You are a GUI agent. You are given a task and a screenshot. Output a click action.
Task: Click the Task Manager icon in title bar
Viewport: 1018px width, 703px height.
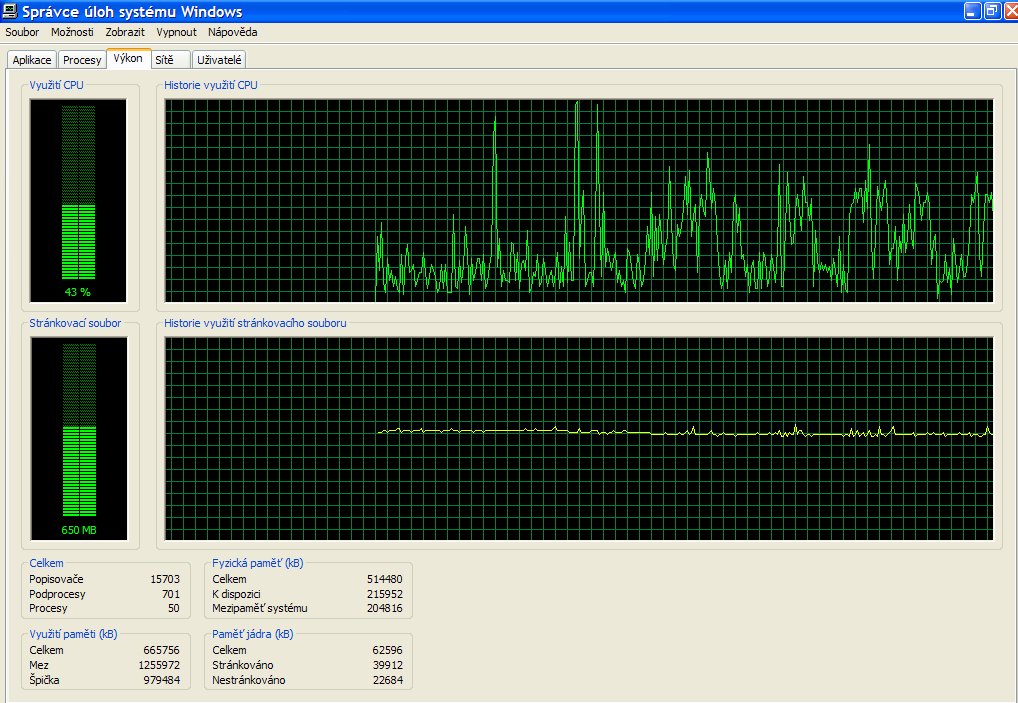click(11, 11)
